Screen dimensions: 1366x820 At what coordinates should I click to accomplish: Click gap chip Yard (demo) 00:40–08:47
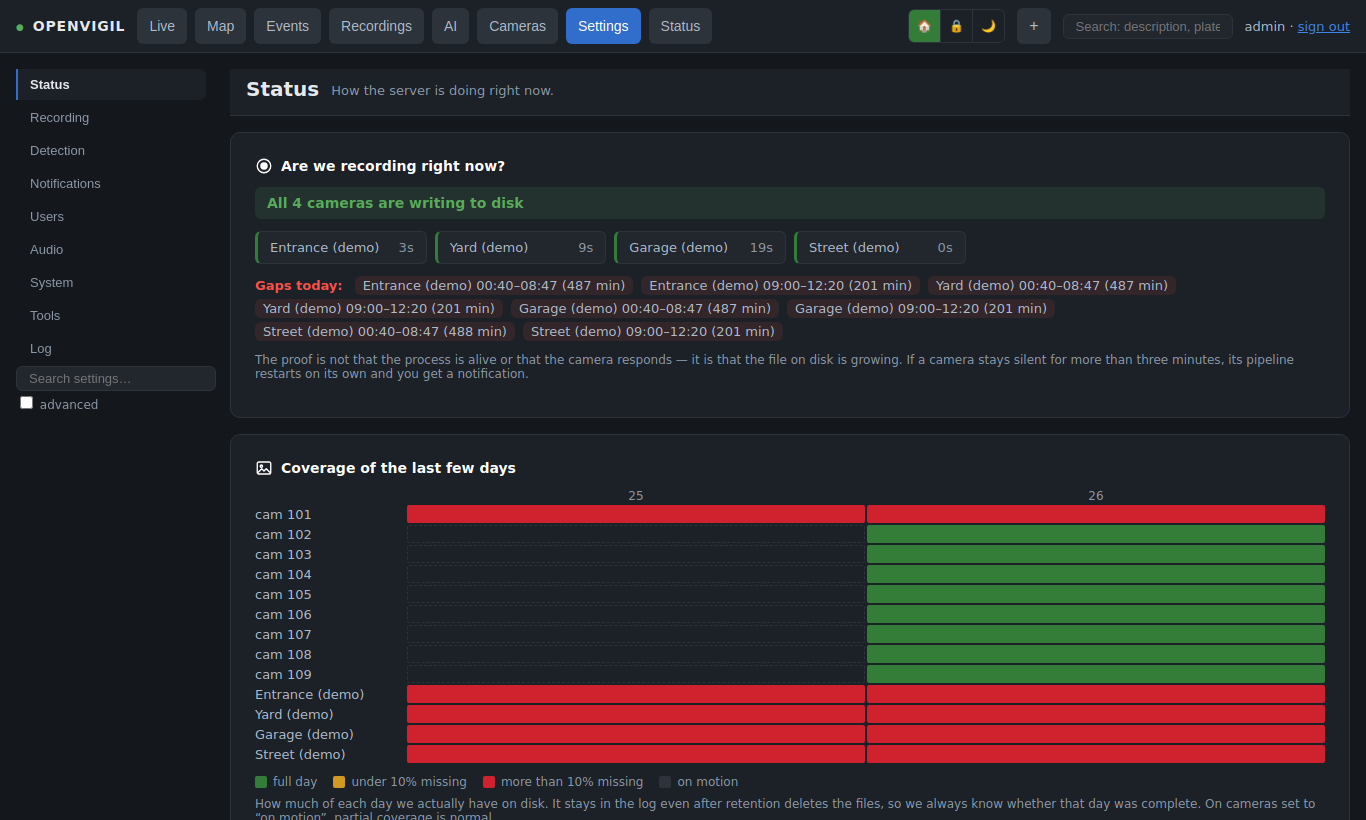pyautogui.click(x=1052, y=286)
